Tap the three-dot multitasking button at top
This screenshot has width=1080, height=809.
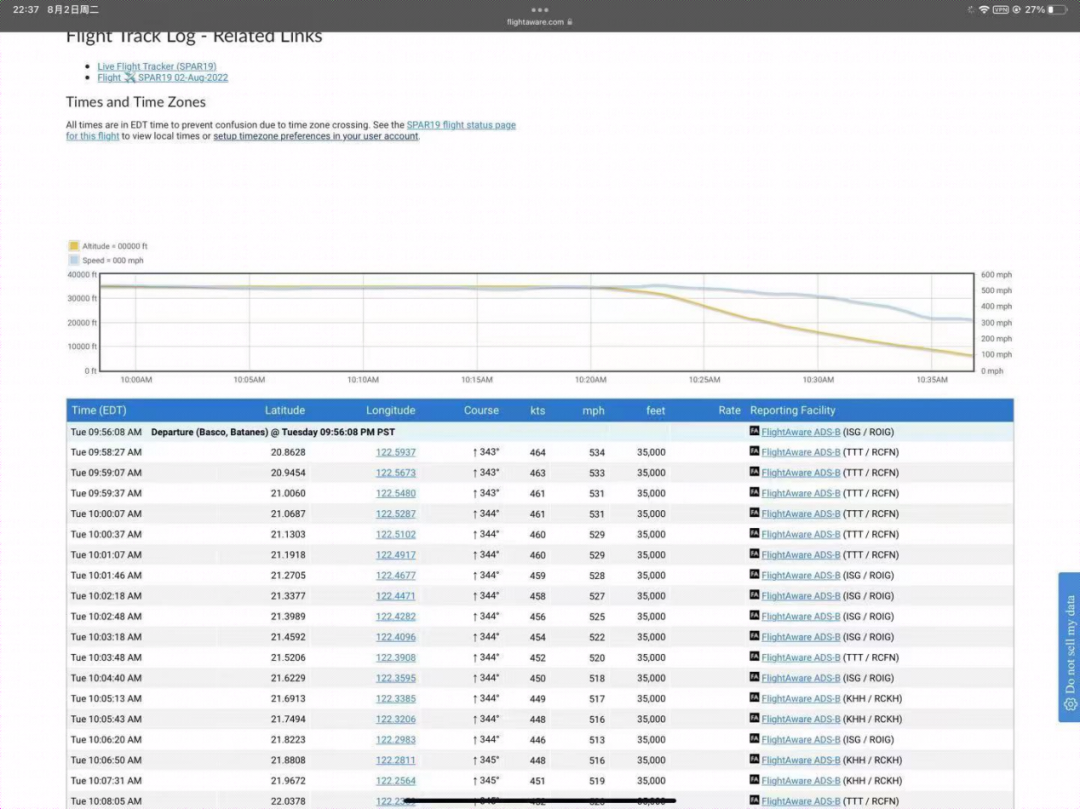click(x=540, y=10)
